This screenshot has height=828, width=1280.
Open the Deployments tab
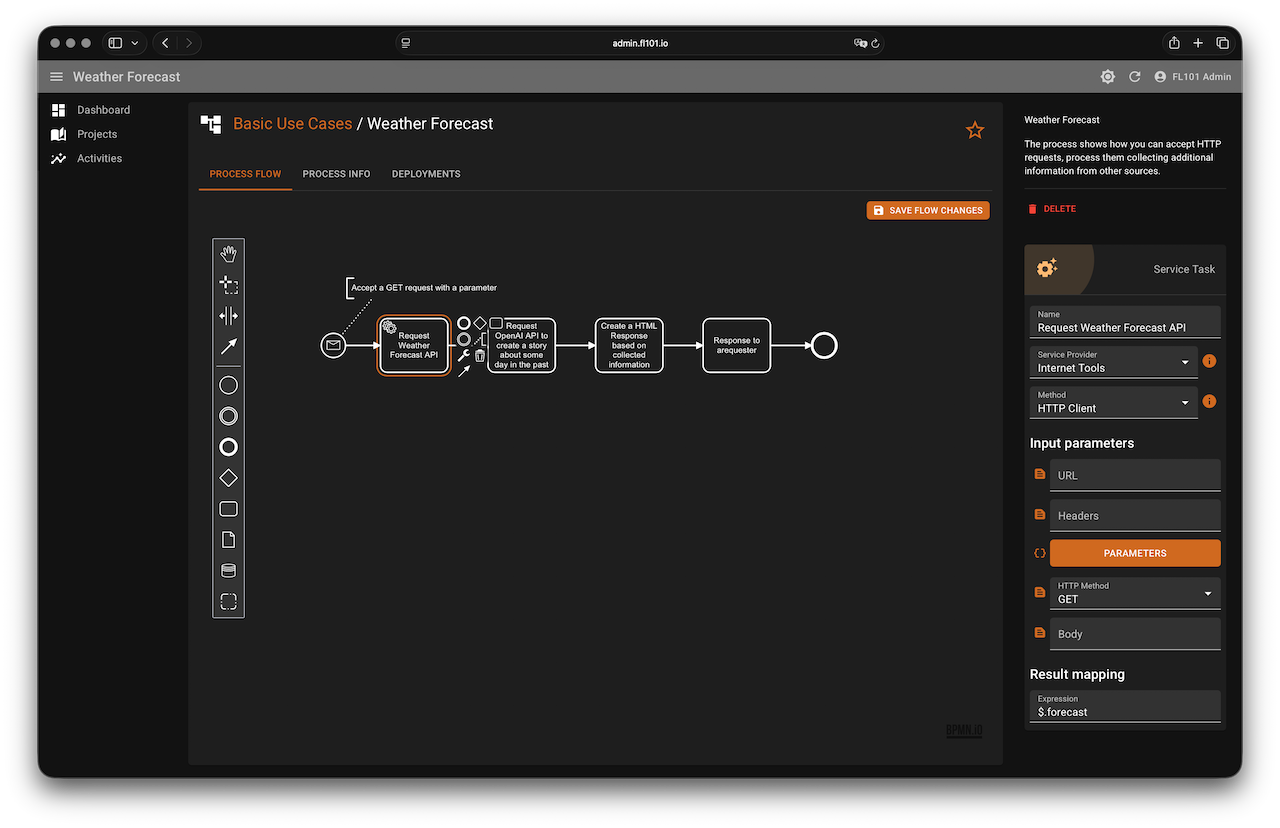click(426, 174)
